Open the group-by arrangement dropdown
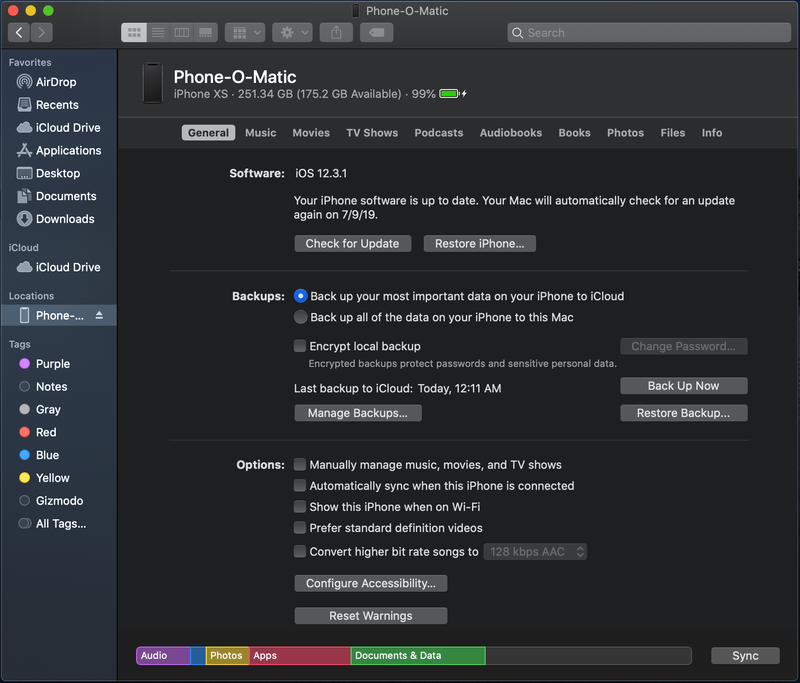The image size is (800, 683). pos(245,33)
